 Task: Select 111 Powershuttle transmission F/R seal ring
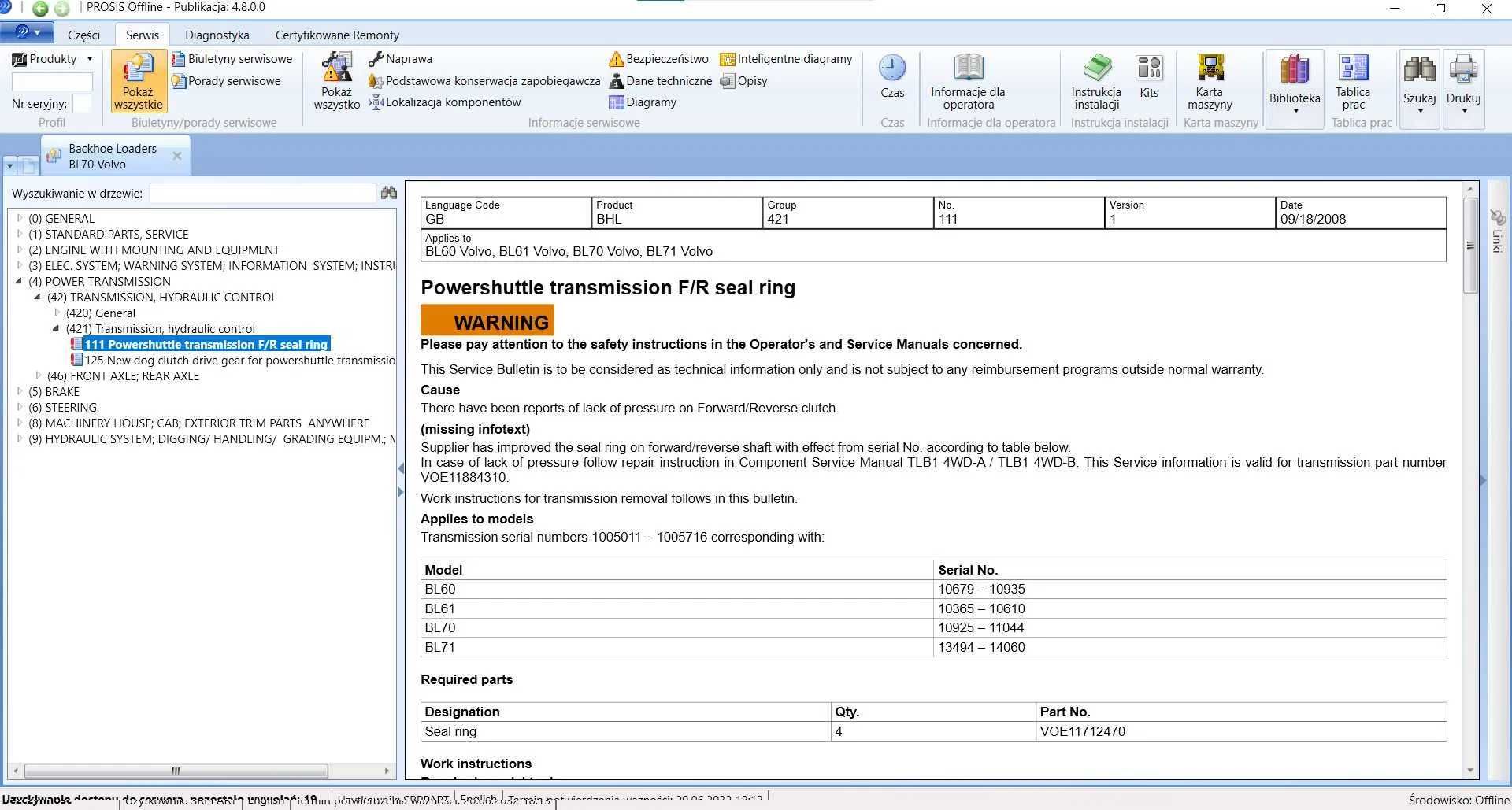tap(206, 344)
